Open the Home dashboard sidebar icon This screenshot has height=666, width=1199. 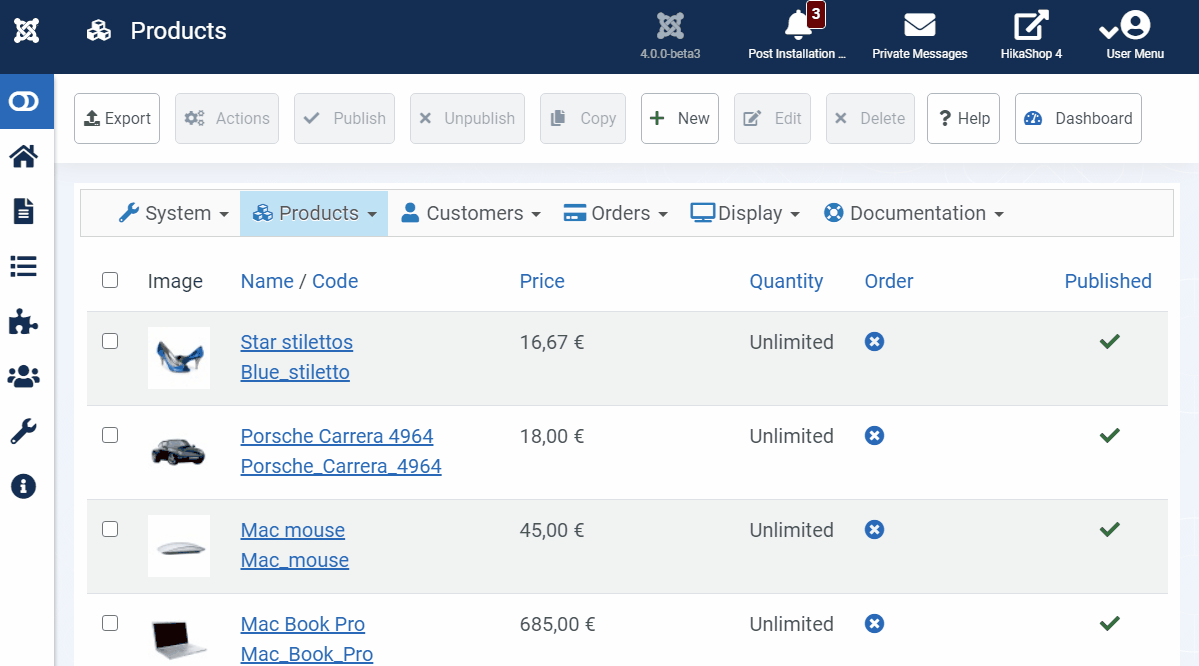tap(23, 156)
